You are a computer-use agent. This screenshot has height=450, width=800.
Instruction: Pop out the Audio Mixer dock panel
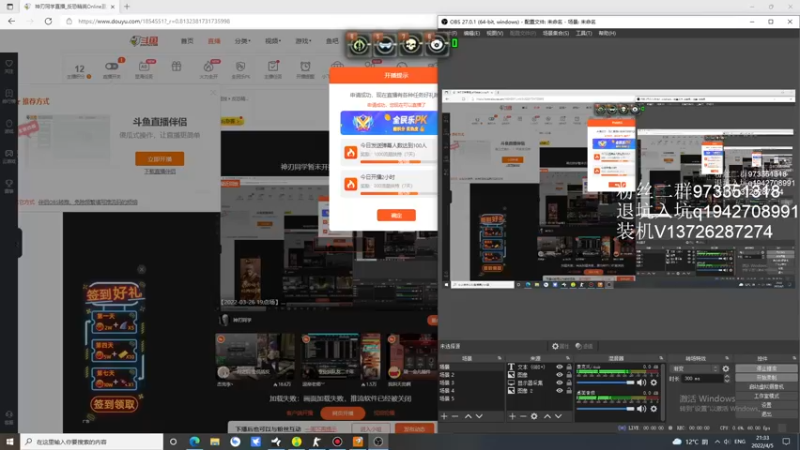(661, 358)
